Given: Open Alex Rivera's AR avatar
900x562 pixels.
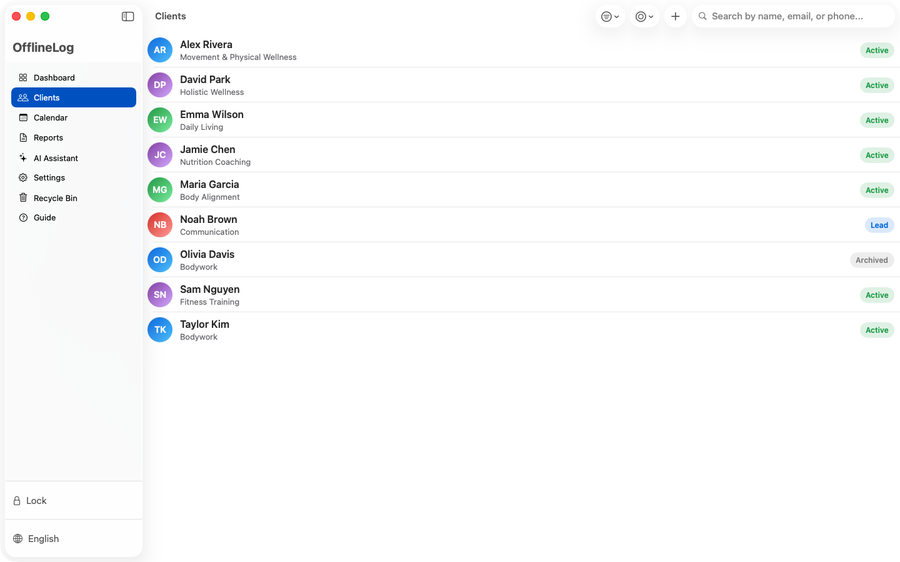Looking at the screenshot, I should coord(160,50).
